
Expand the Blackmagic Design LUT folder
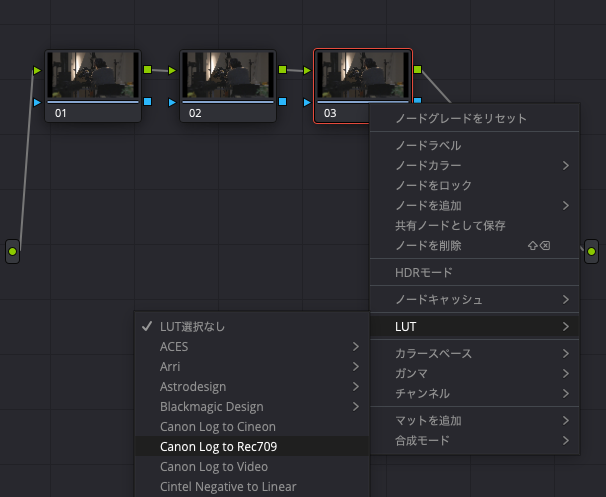(211, 406)
